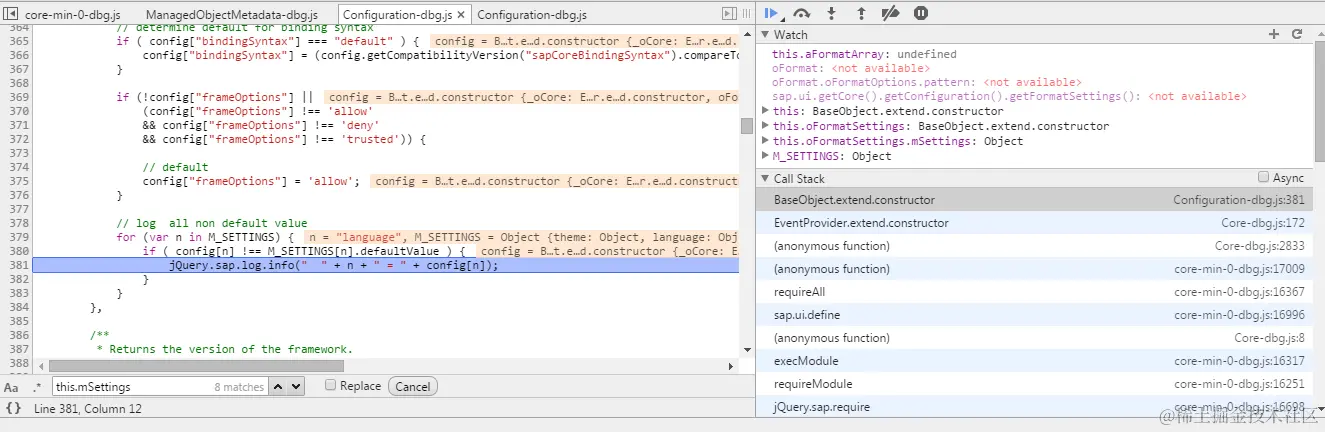Step out of the current function

click(861, 14)
